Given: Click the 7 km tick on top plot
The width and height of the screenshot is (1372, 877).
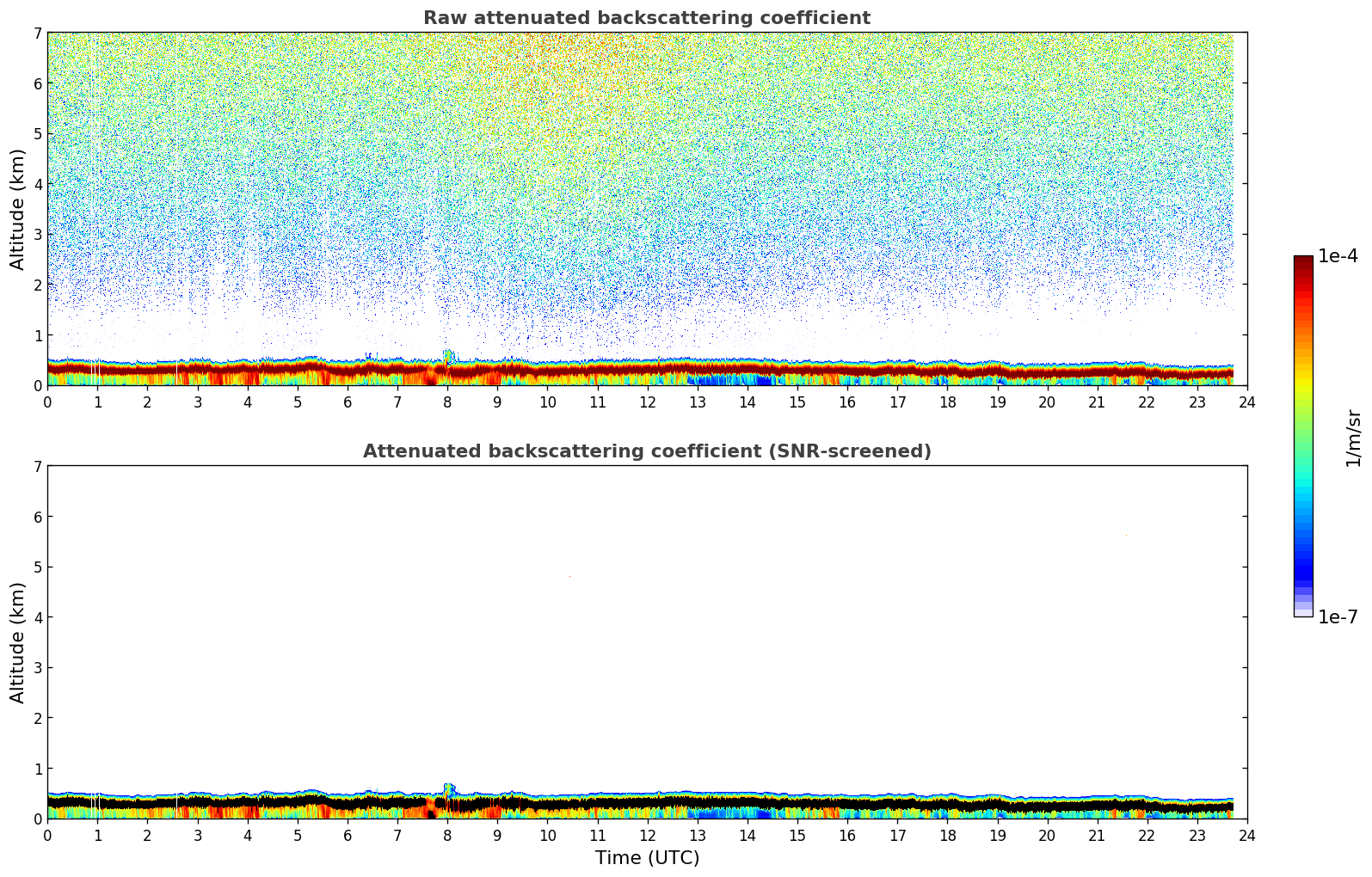Looking at the screenshot, I should (38, 33).
